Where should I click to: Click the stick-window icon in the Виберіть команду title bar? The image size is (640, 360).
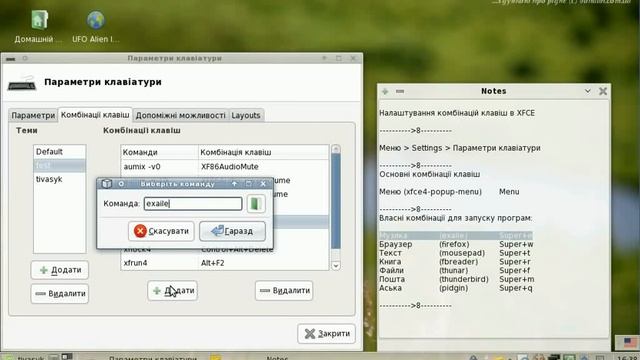[x=121, y=184]
